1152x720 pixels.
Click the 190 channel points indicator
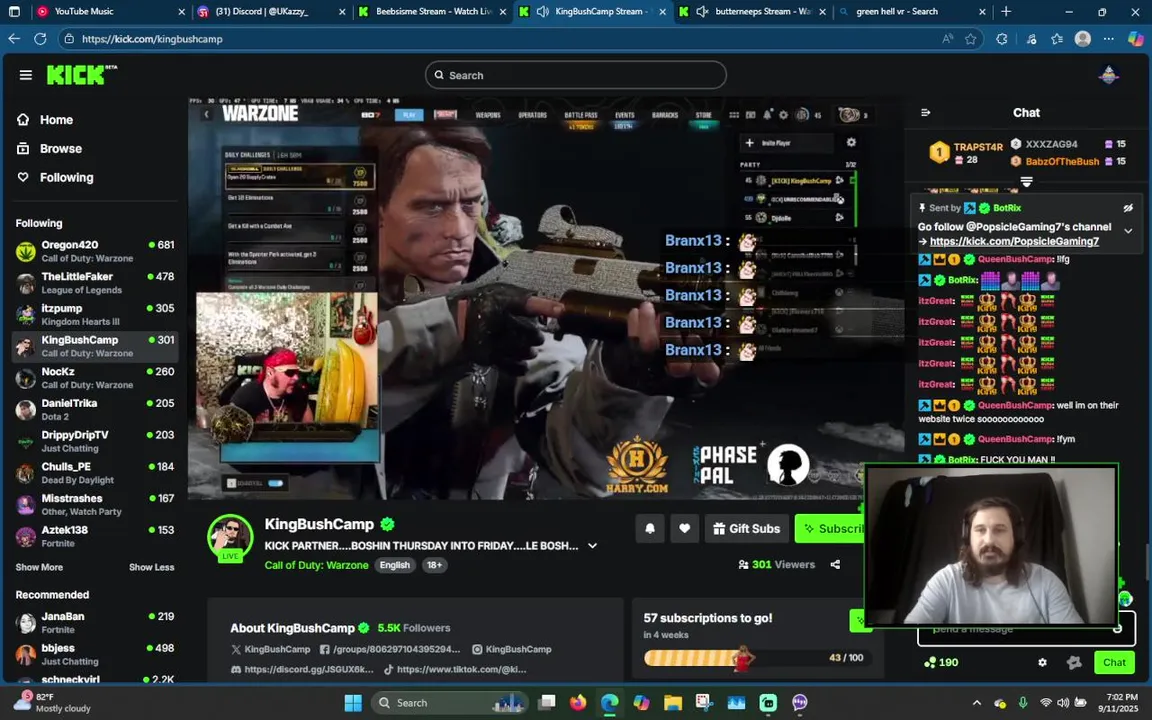pos(941,662)
